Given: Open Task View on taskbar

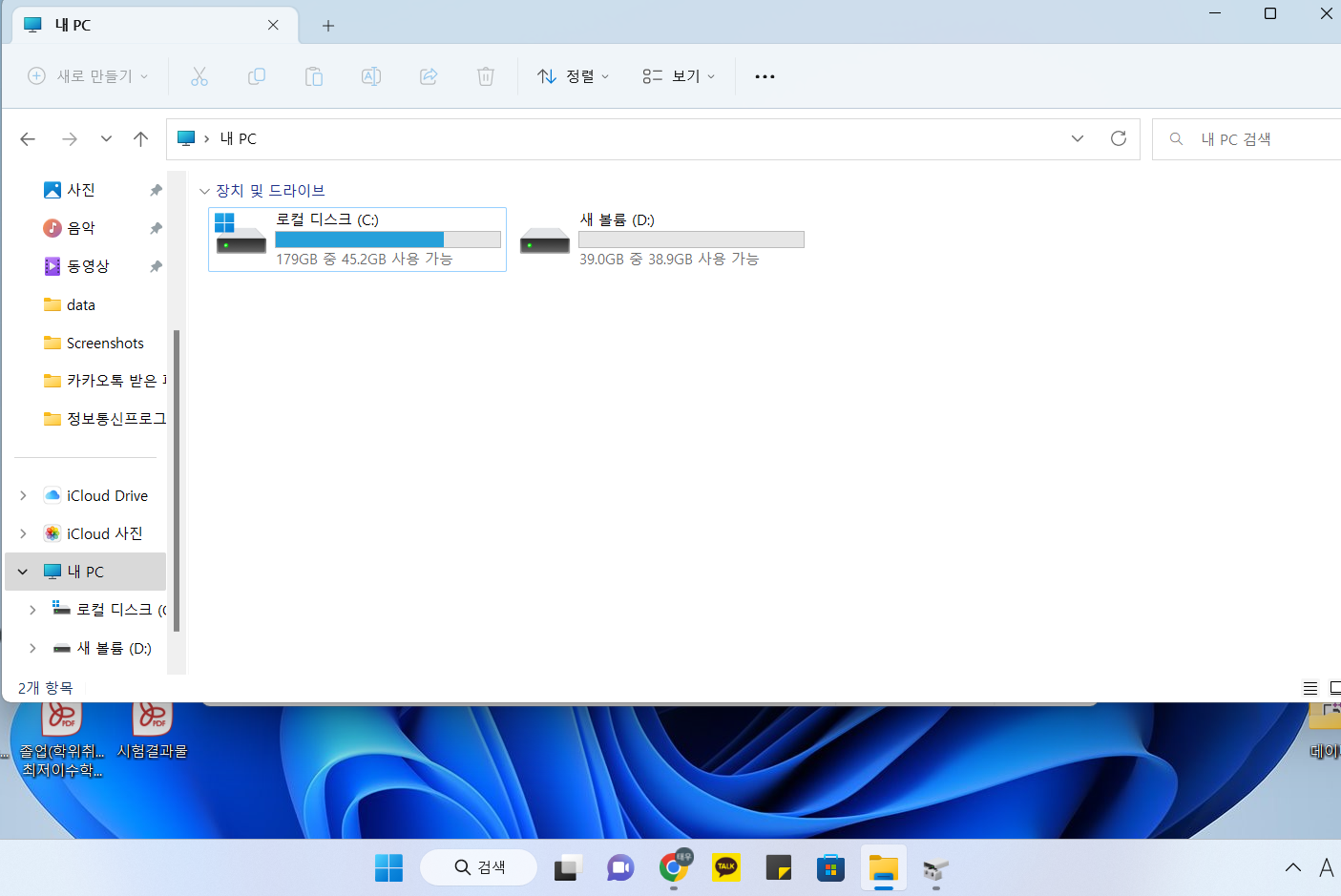Looking at the screenshot, I should tap(568, 868).
